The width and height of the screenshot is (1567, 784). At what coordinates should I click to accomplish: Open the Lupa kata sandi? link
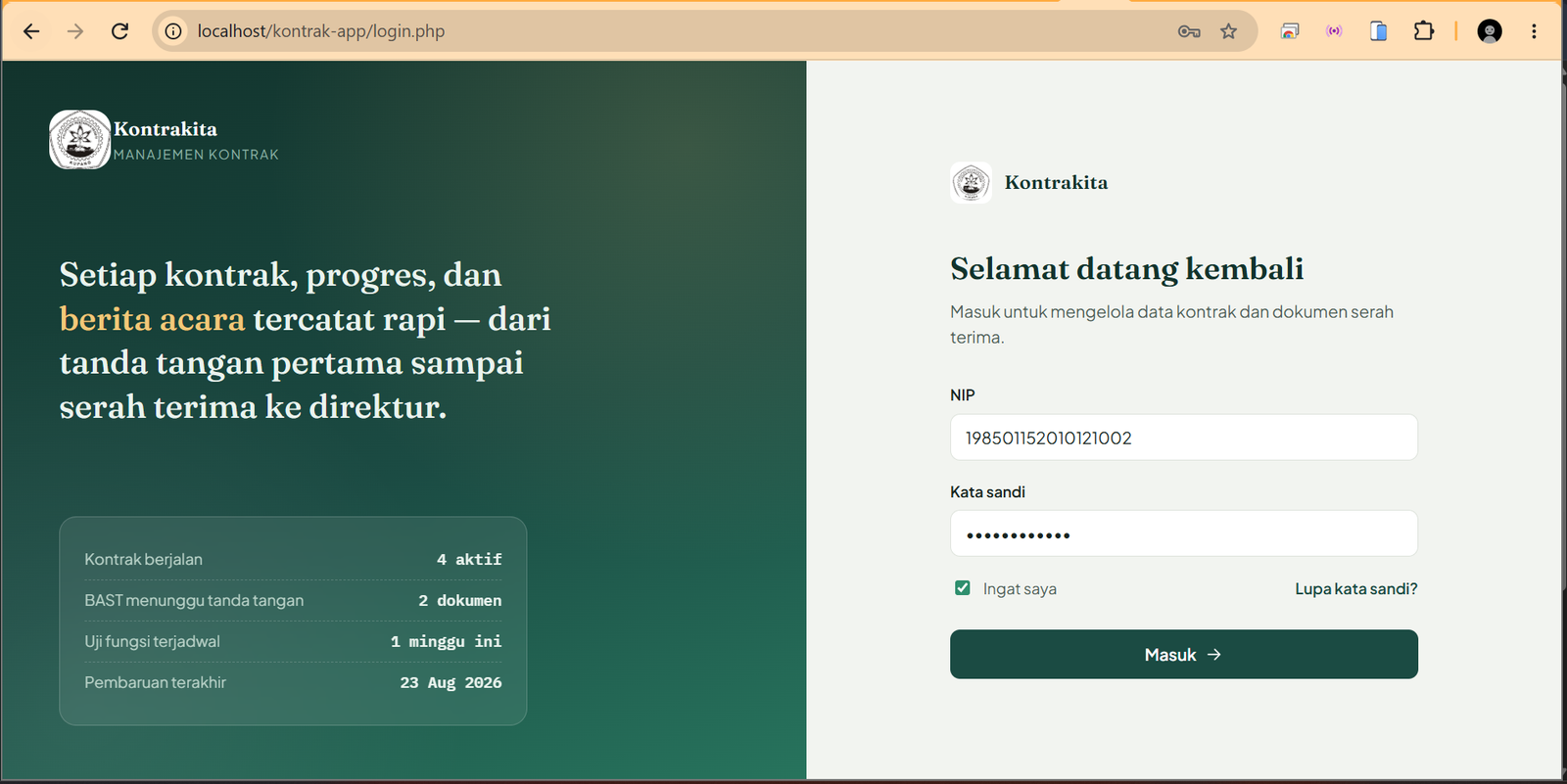pyautogui.click(x=1356, y=589)
